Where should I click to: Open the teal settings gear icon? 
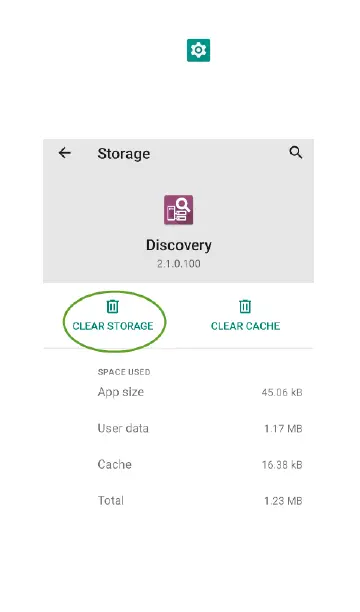pyautogui.click(x=198, y=50)
